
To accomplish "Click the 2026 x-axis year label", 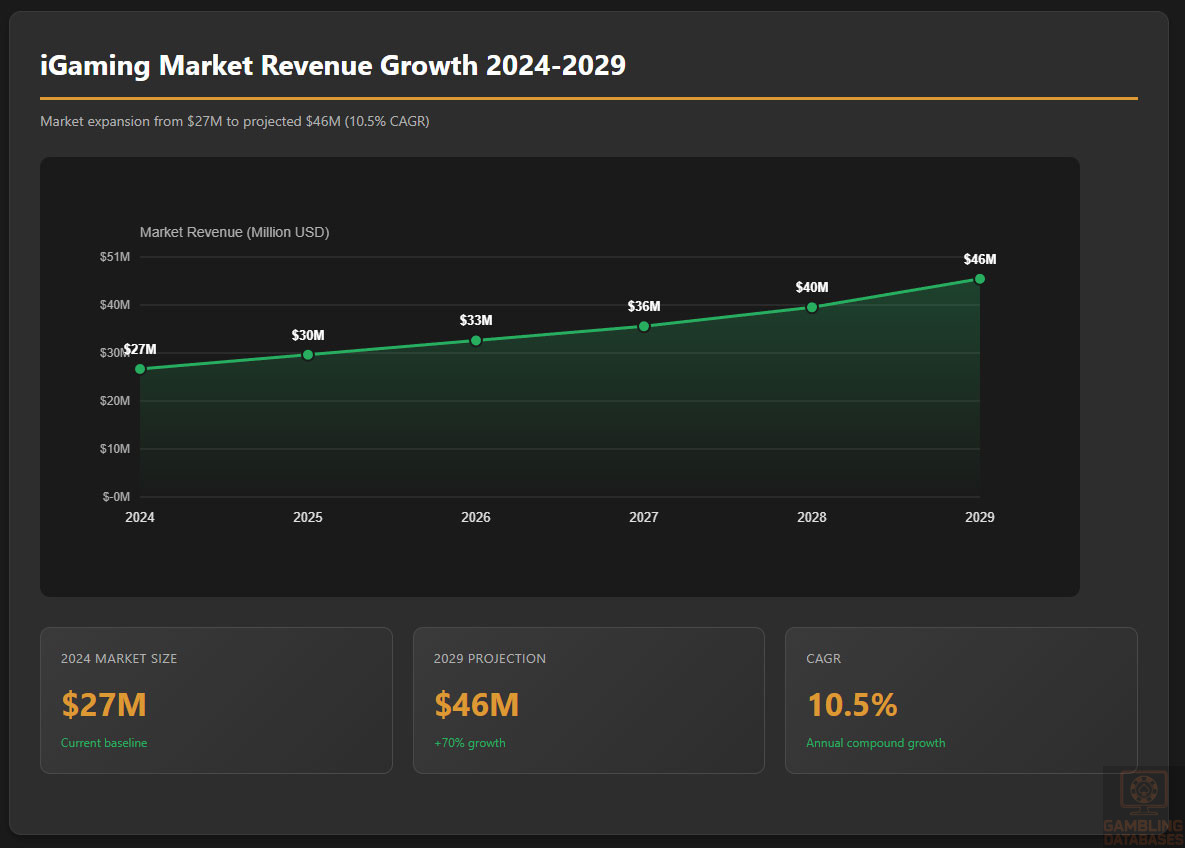I will pyautogui.click(x=476, y=517).
